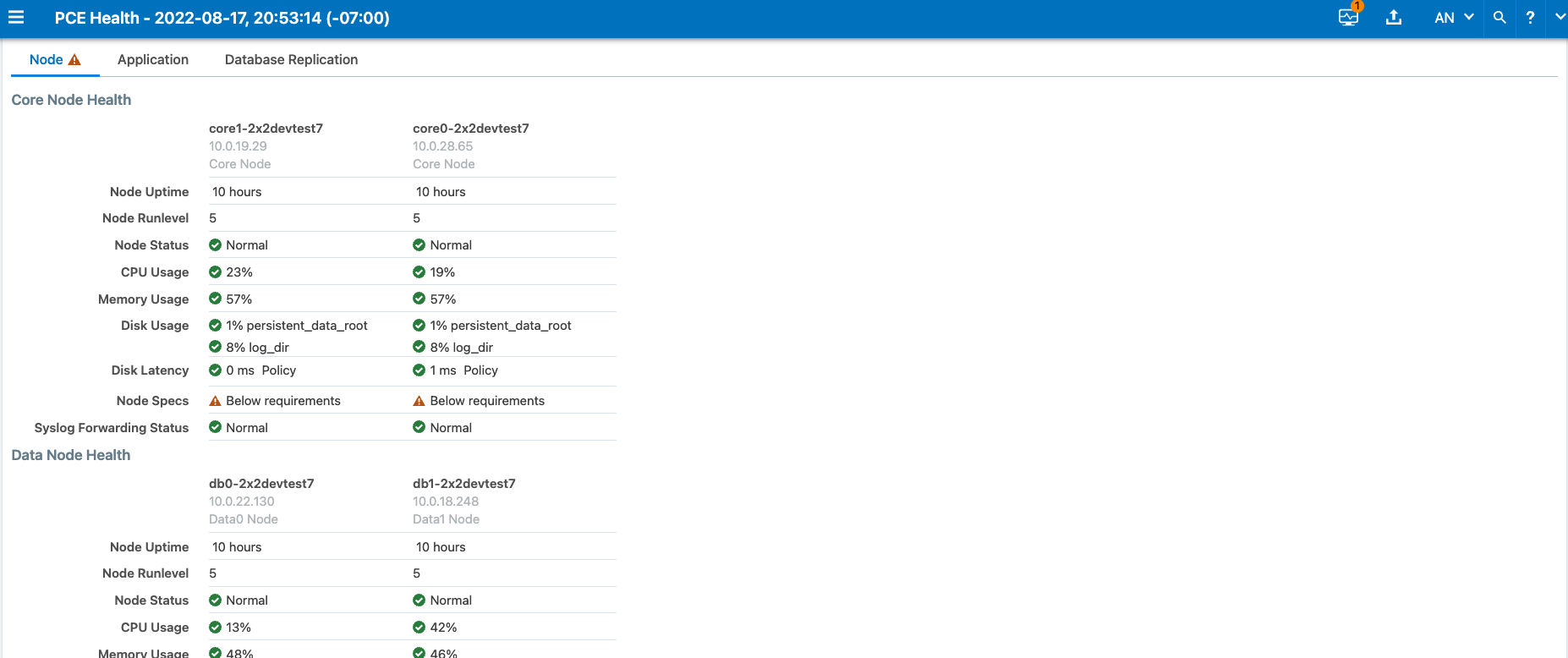Image resolution: width=1568 pixels, height=658 pixels.
Task: Click the warning triangle on Node tab
Action: (x=74, y=59)
